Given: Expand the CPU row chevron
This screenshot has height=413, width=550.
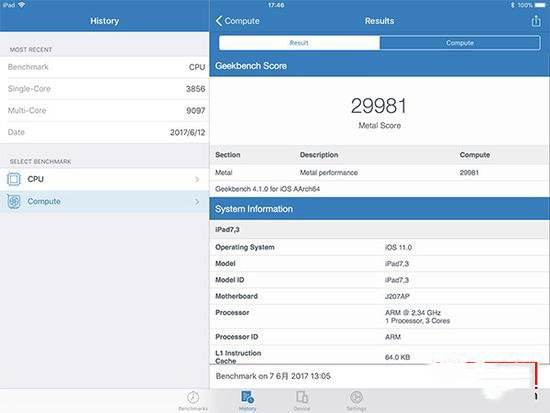Looking at the screenshot, I should point(197,179).
